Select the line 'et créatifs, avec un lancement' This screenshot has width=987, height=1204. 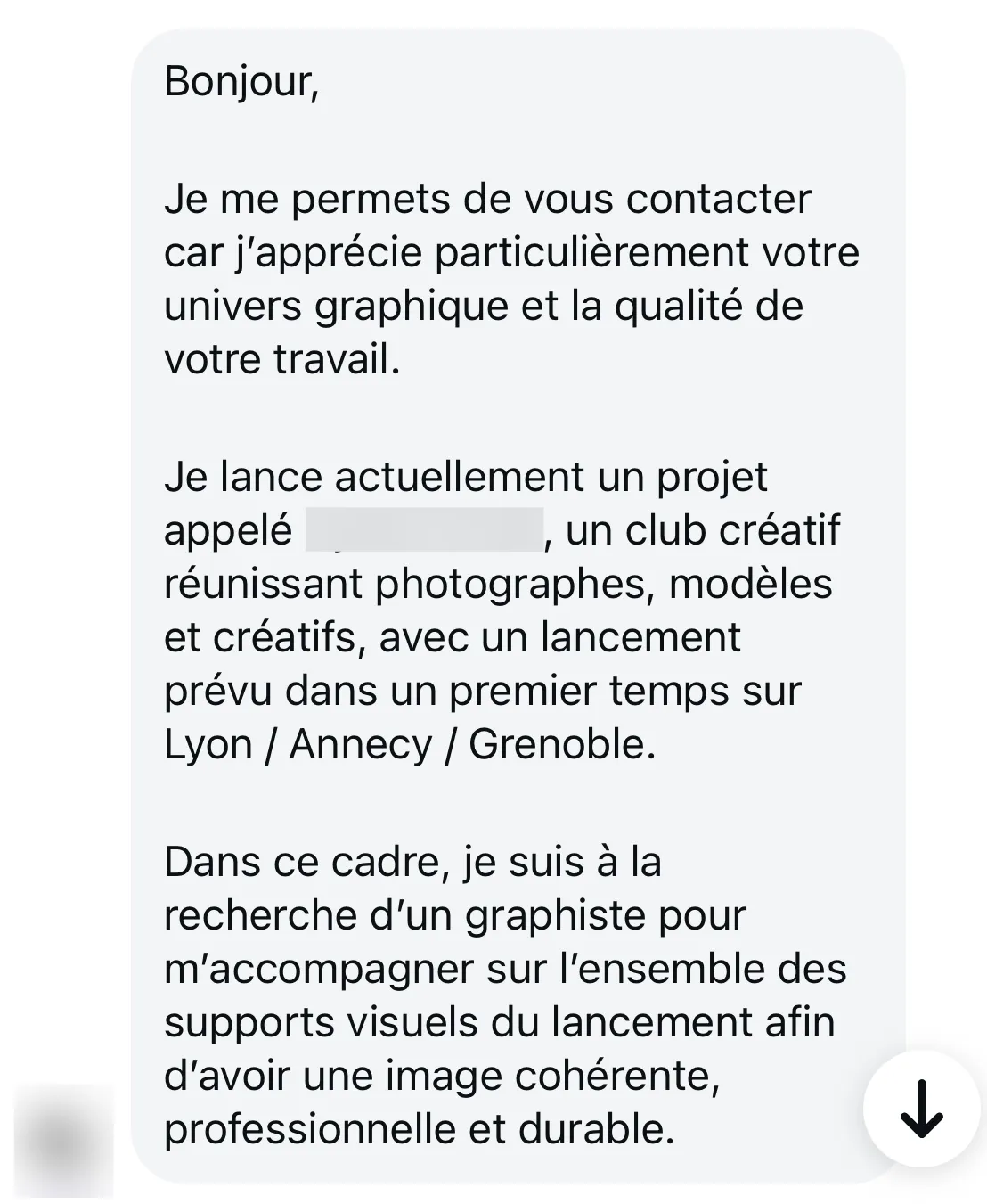click(453, 637)
